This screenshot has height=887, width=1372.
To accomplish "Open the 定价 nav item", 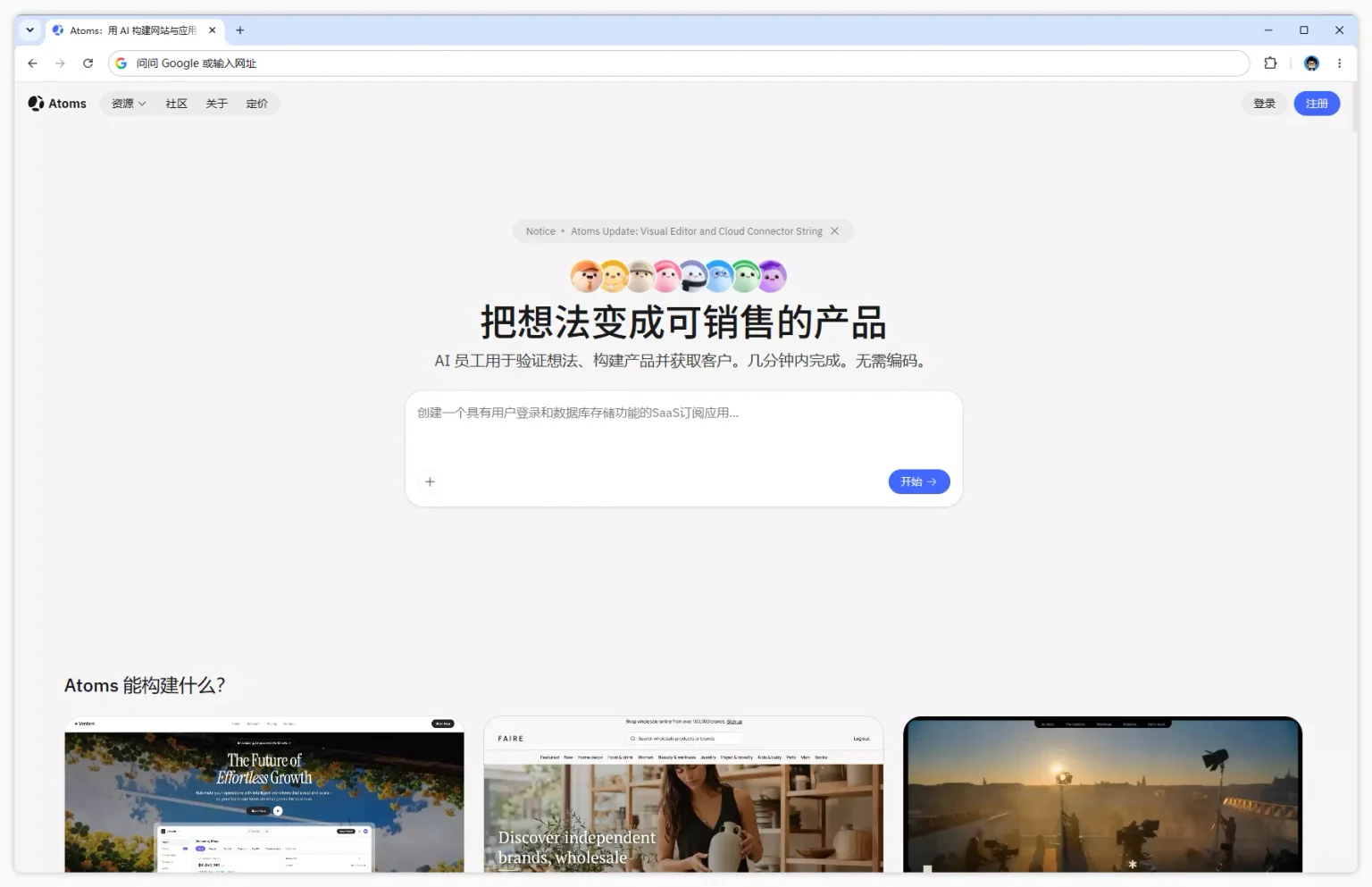I will click(x=257, y=104).
